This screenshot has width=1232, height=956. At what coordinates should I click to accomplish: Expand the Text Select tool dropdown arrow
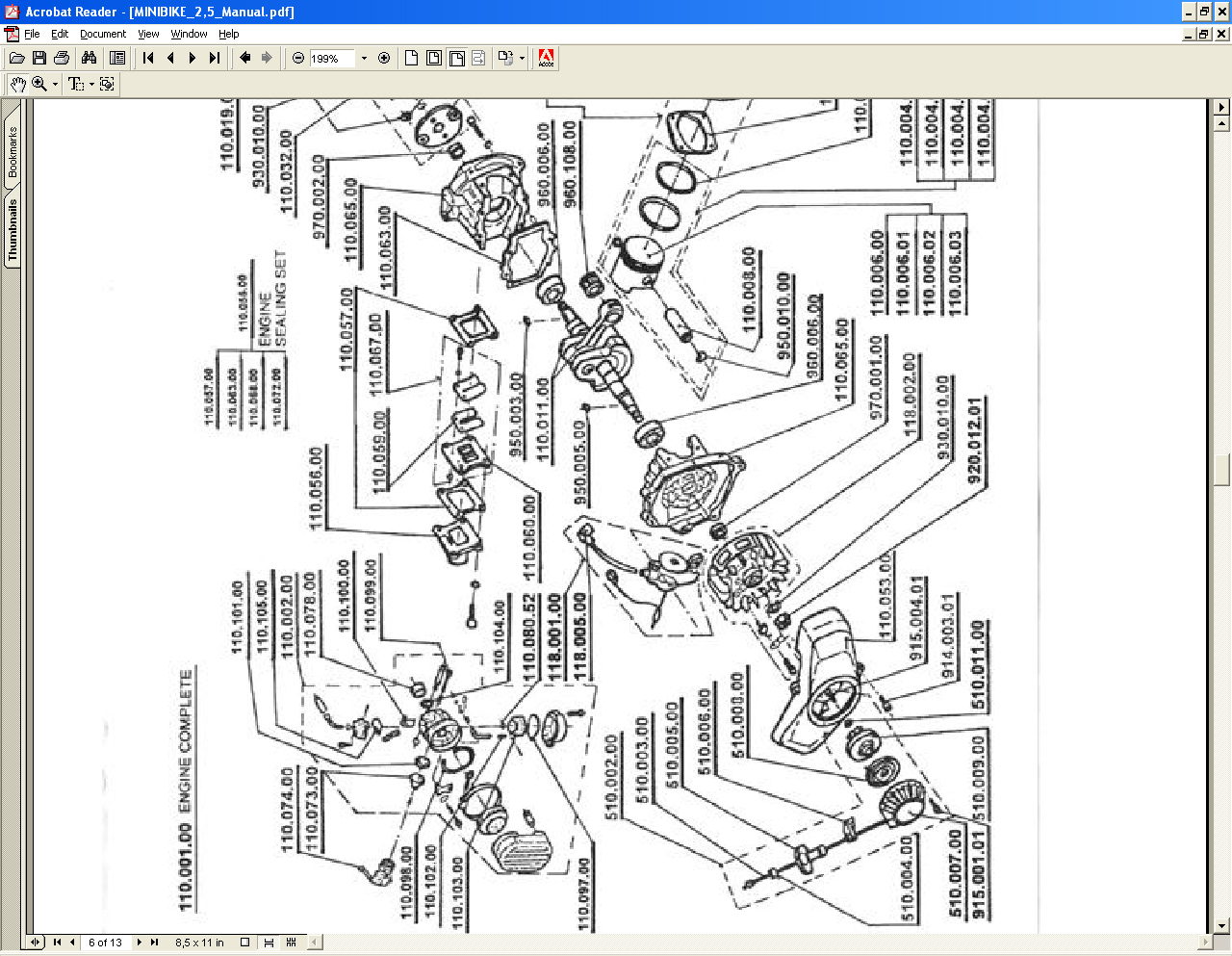point(91,84)
